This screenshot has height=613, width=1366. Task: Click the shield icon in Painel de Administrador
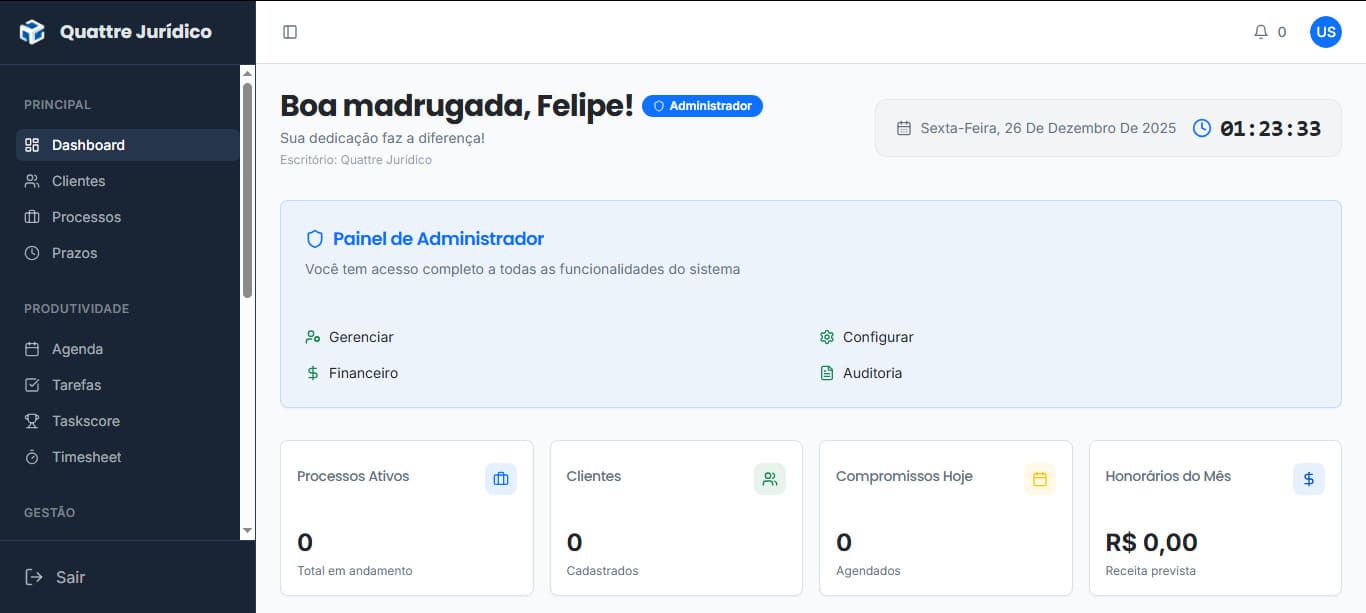click(315, 238)
